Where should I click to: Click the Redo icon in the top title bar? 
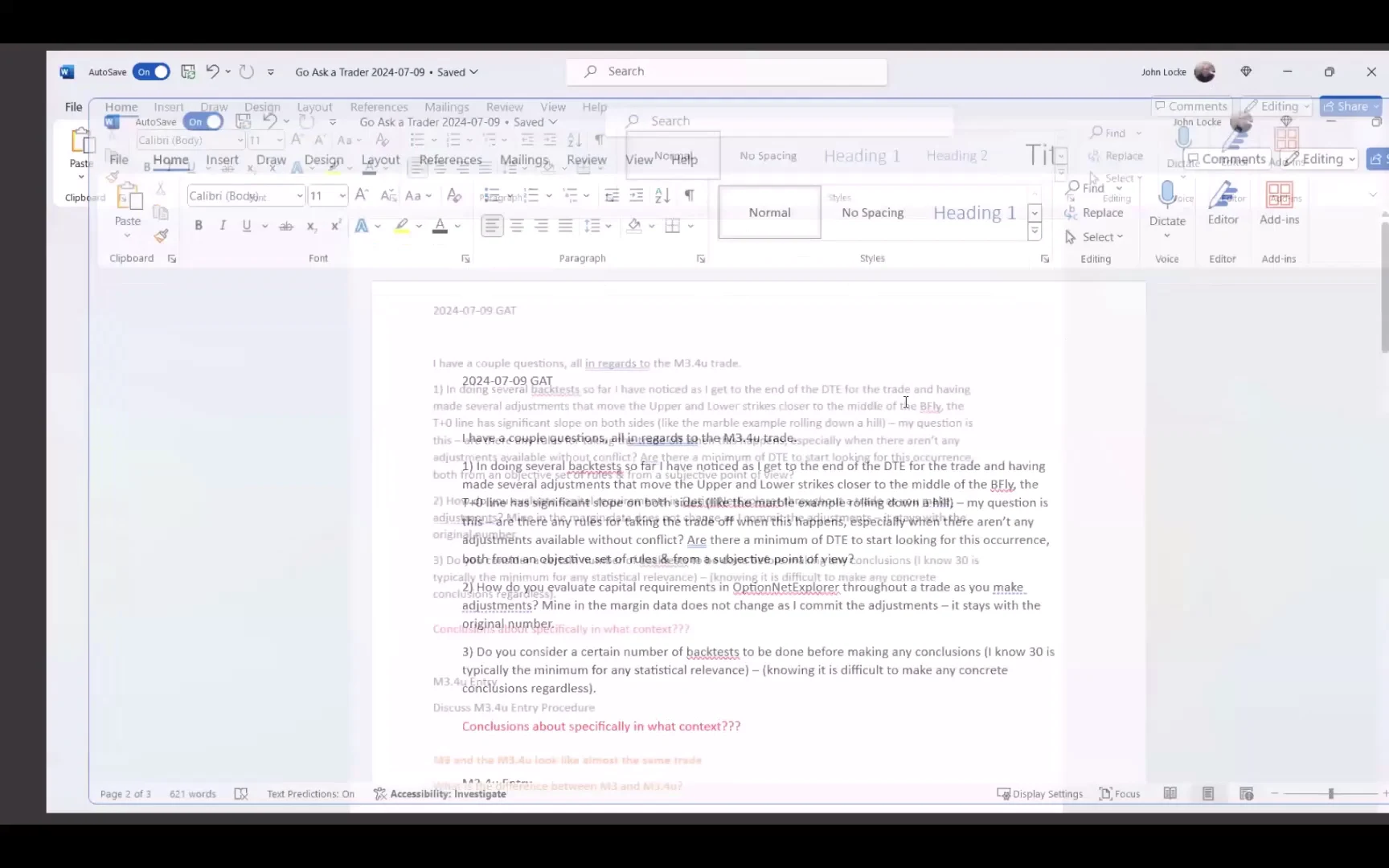pyautogui.click(x=247, y=72)
